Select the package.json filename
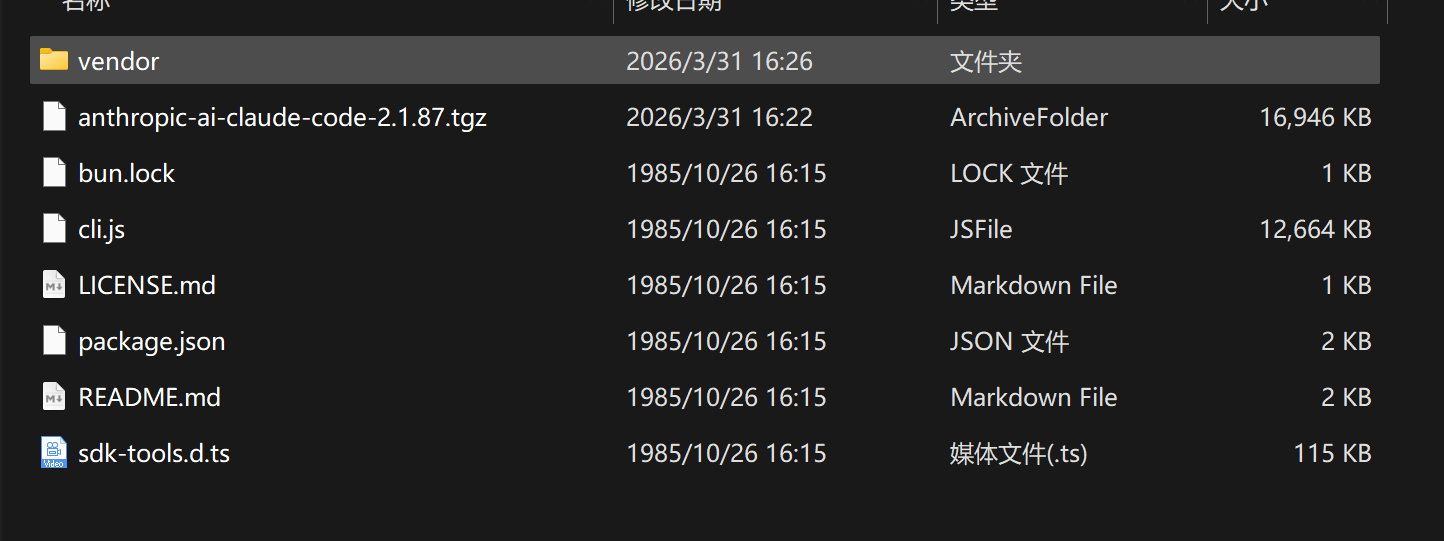This screenshot has width=1444, height=541. click(151, 341)
